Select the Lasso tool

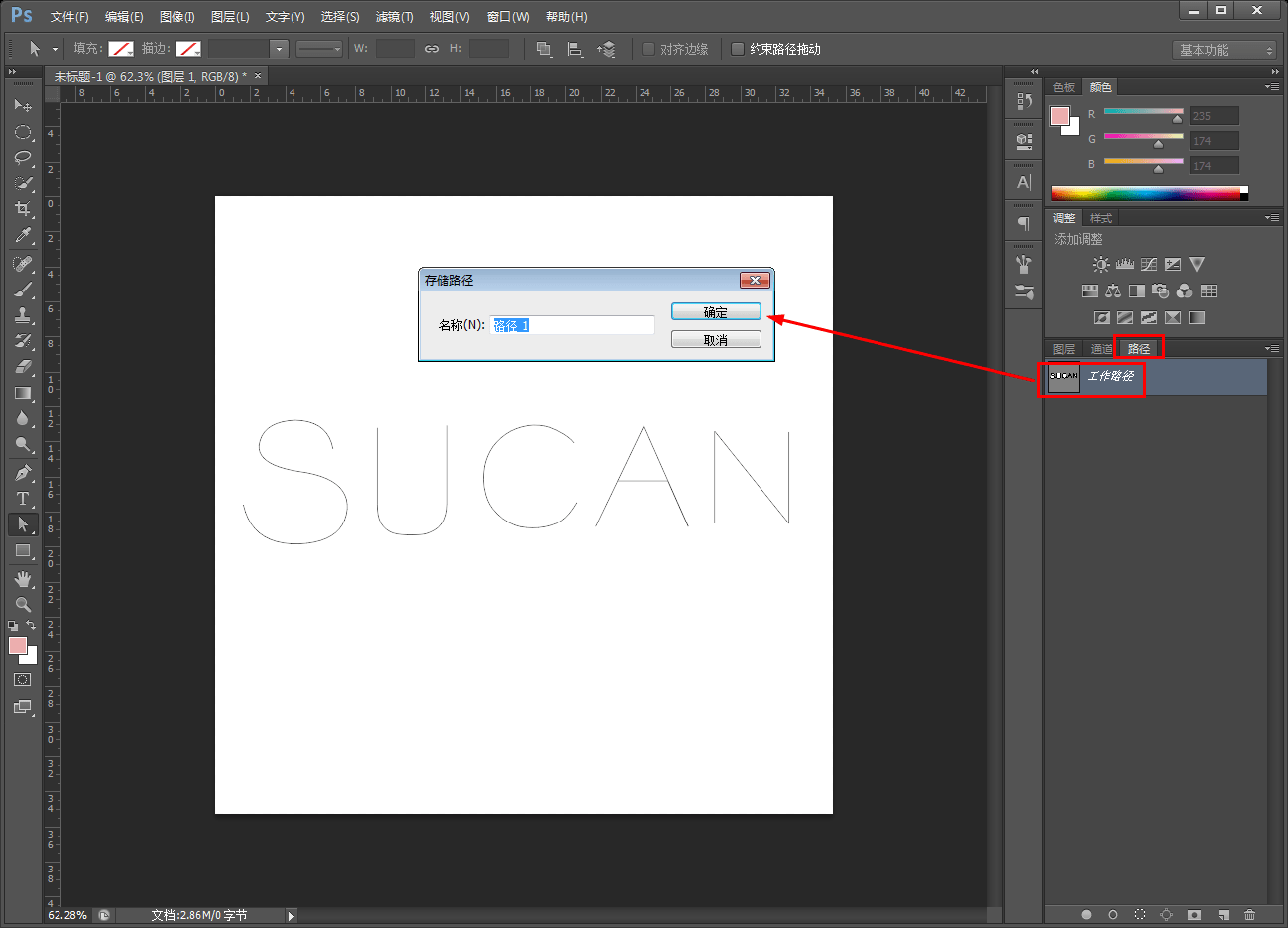coord(23,158)
